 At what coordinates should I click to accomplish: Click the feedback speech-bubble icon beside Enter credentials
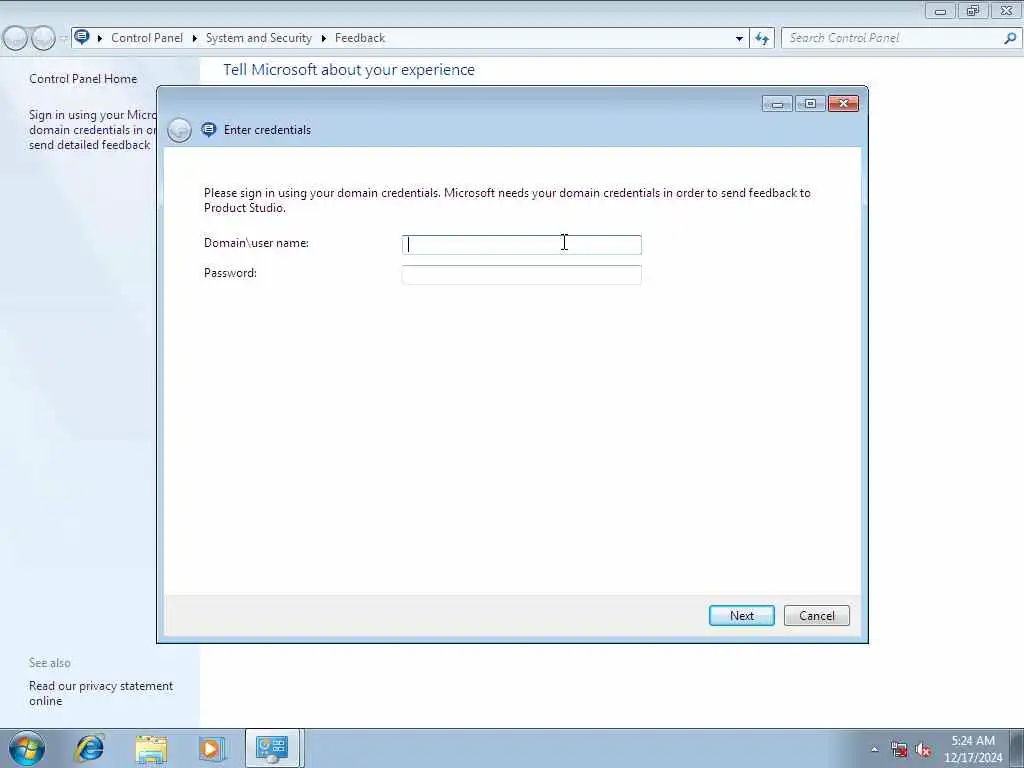point(208,129)
